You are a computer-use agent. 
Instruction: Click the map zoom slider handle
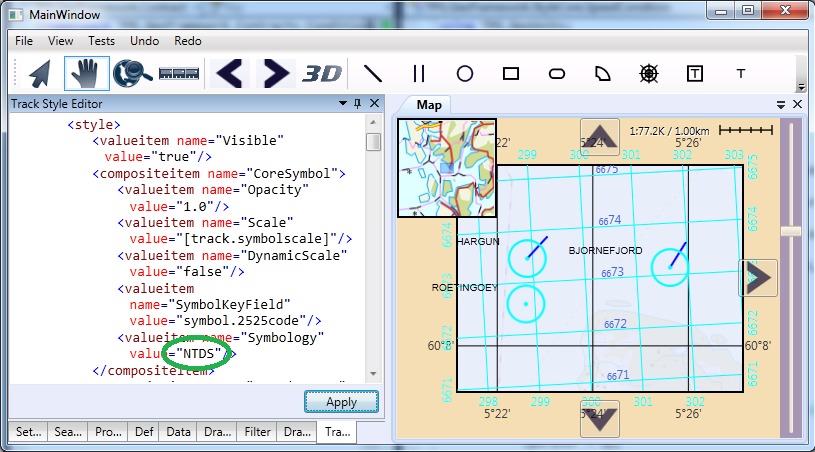(x=791, y=231)
